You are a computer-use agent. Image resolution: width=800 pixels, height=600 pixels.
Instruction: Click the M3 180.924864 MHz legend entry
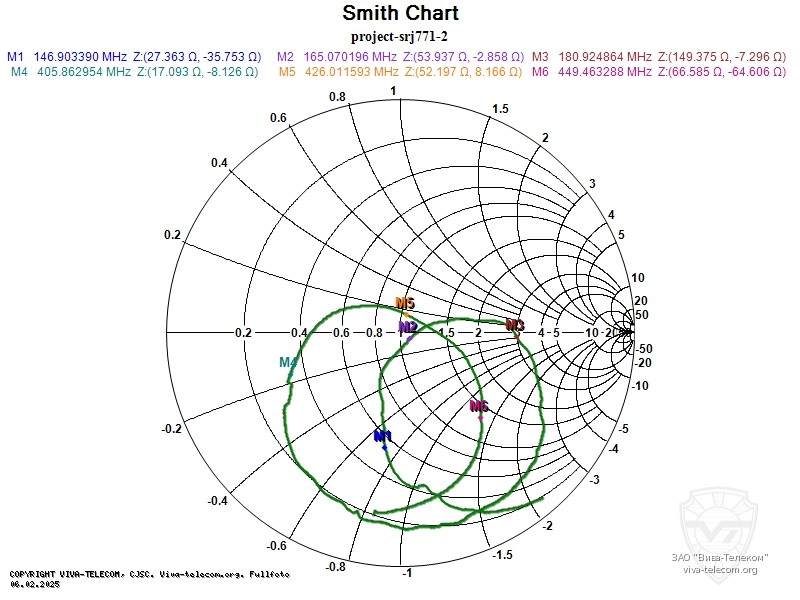point(659,57)
